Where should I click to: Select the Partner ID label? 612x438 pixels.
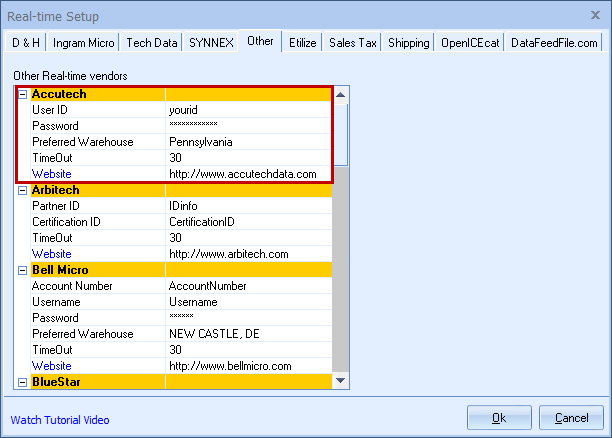pos(56,206)
